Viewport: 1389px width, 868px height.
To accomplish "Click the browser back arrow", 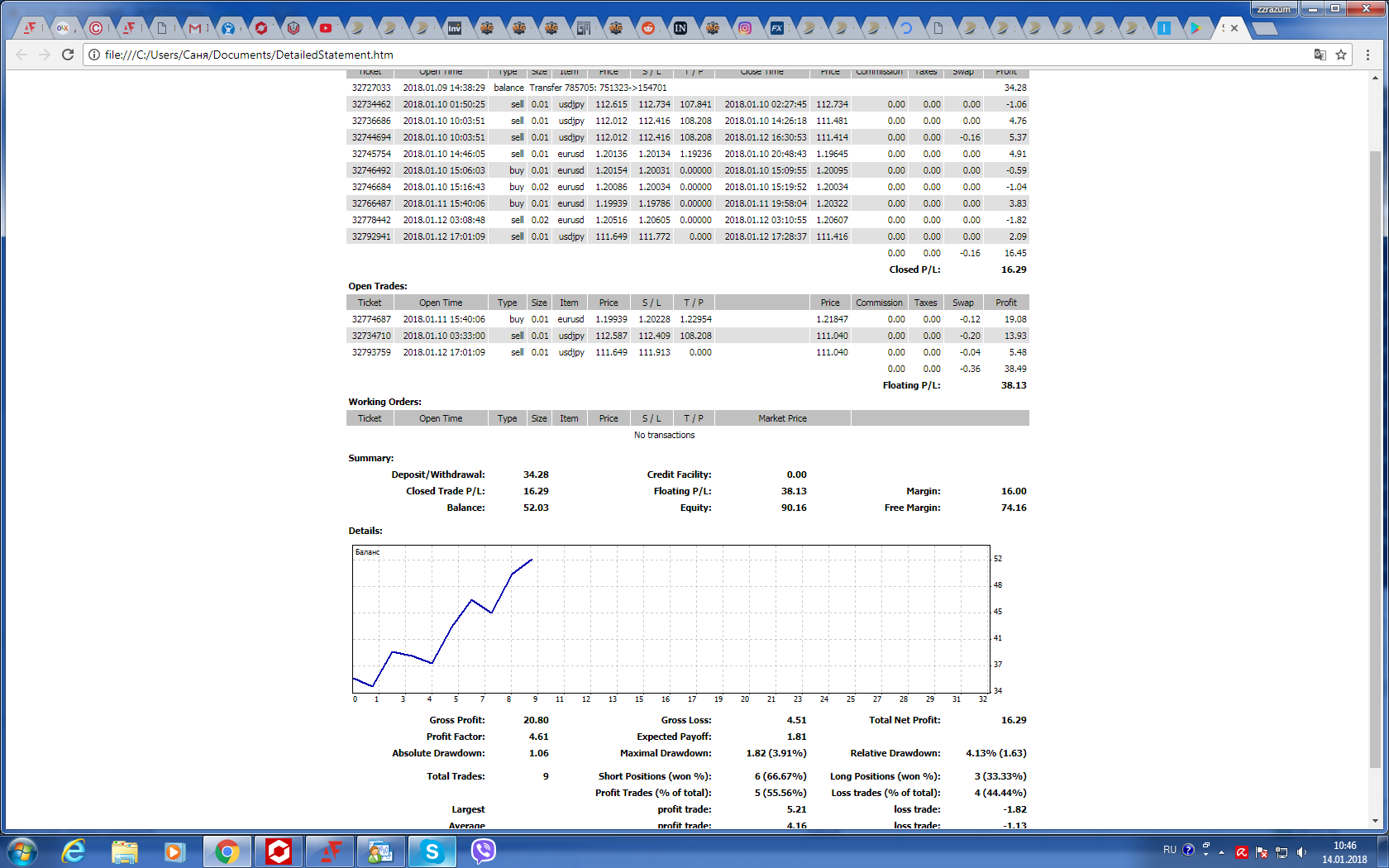I will tap(21, 55).
